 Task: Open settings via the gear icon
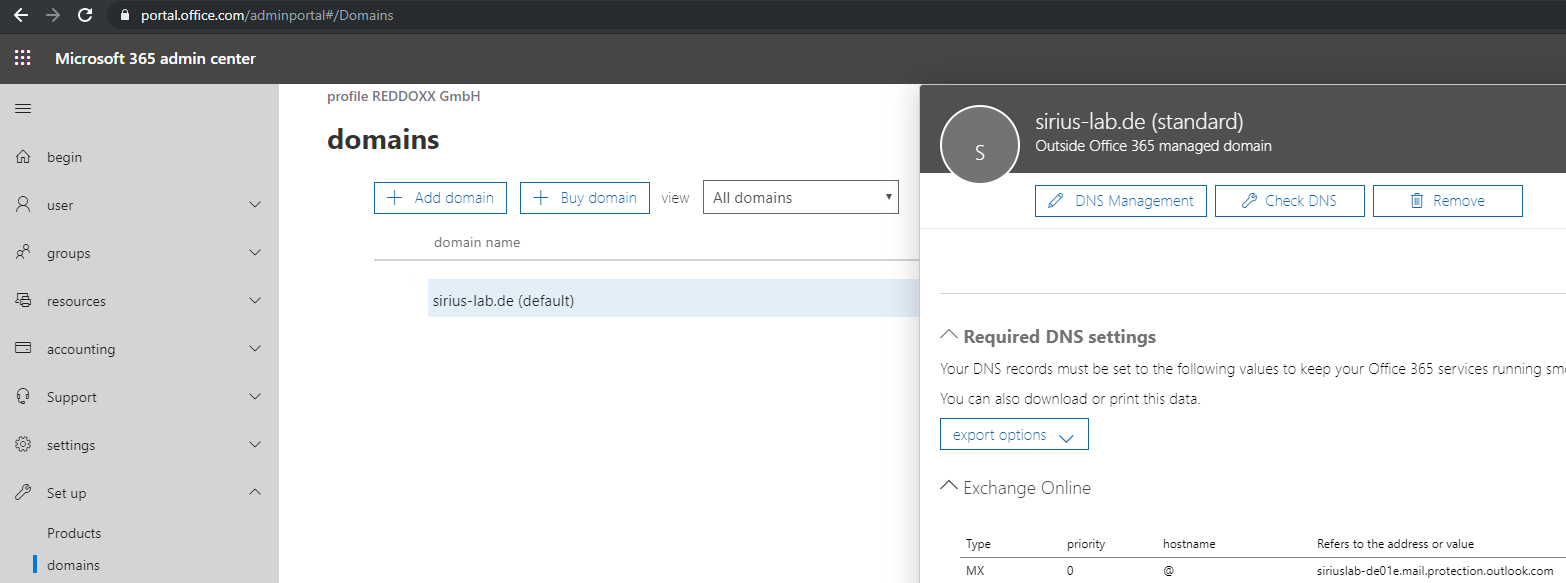pyautogui.click(x=24, y=444)
